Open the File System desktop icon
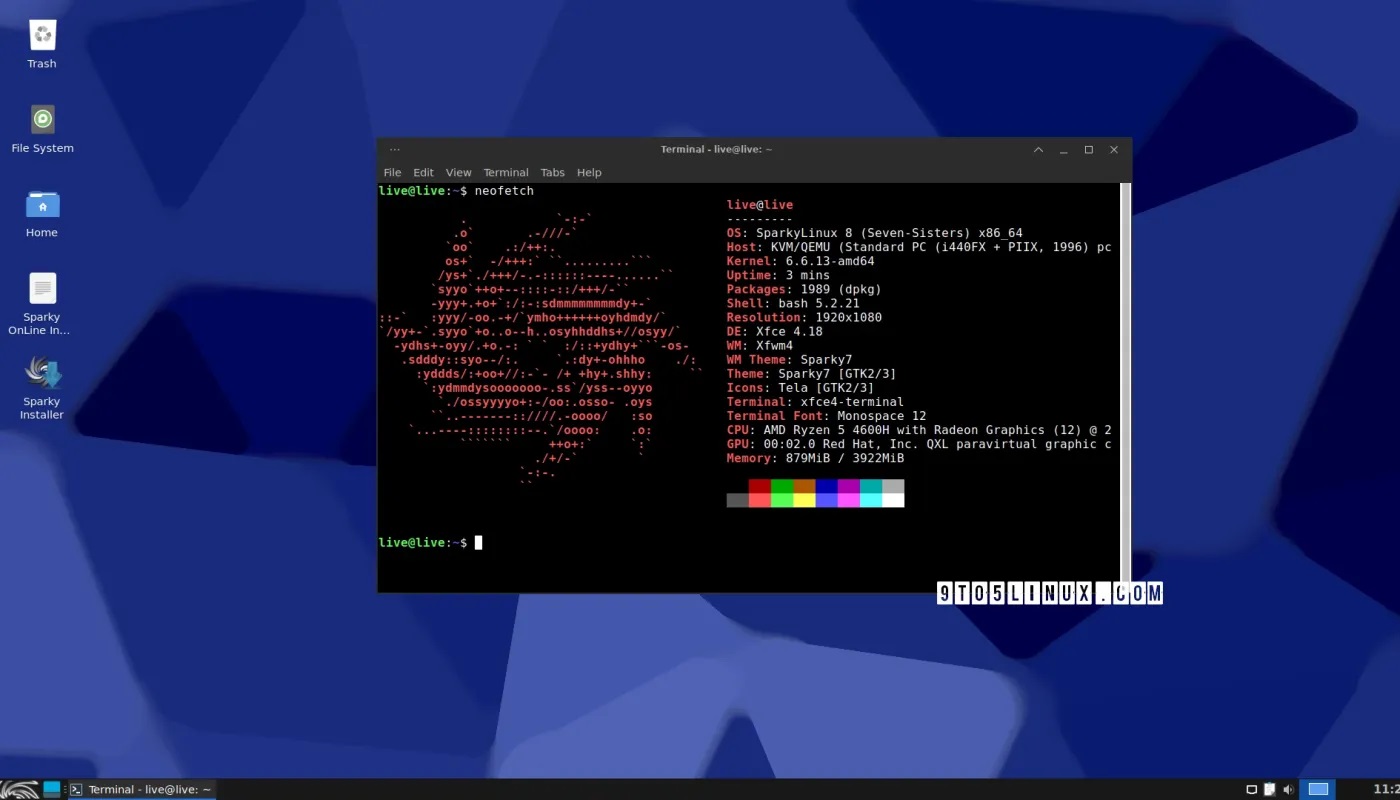The height and width of the screenshot is (800, 1400). coord(41,120)
